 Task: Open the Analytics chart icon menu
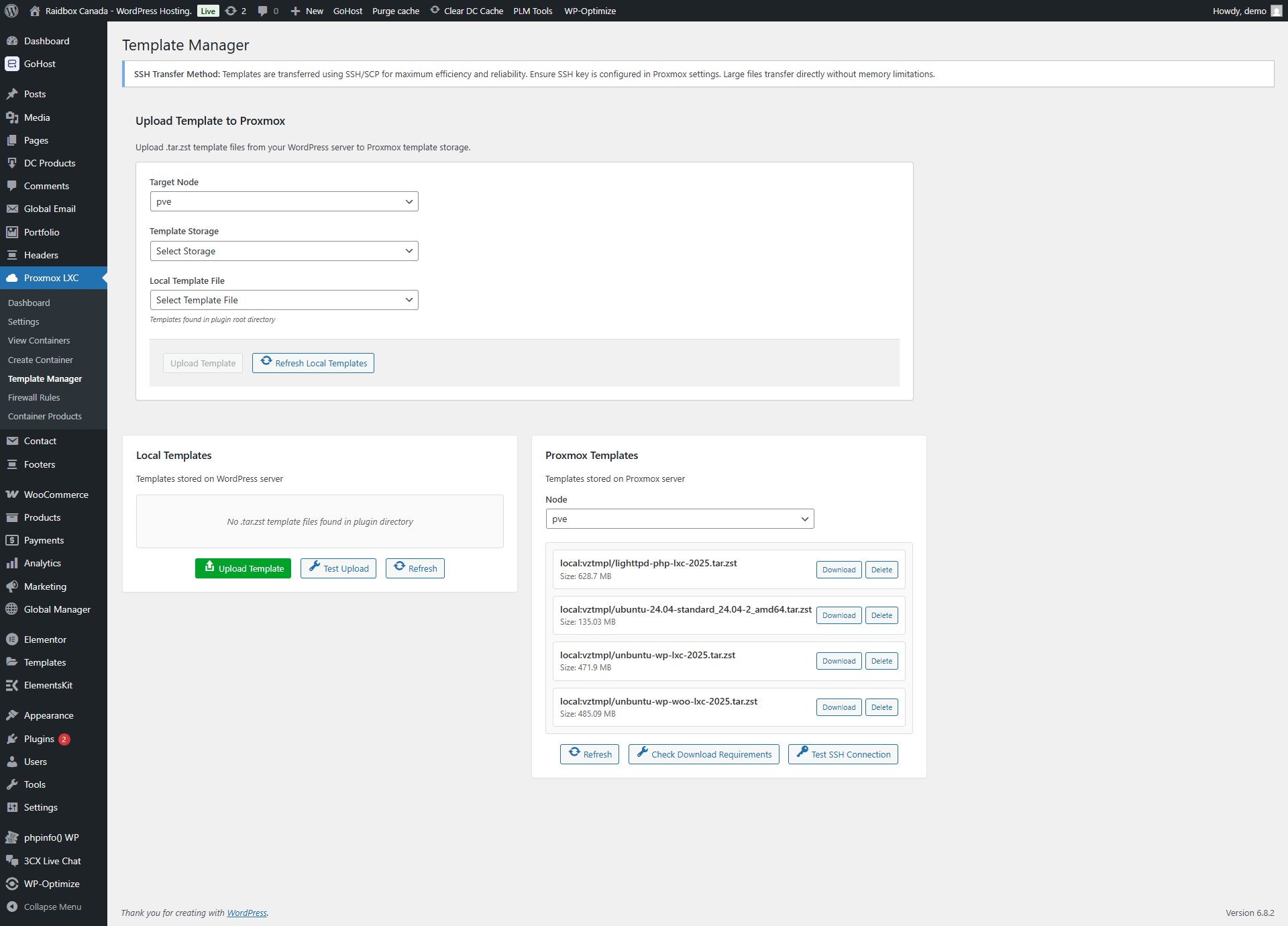[x=12, y=563]
